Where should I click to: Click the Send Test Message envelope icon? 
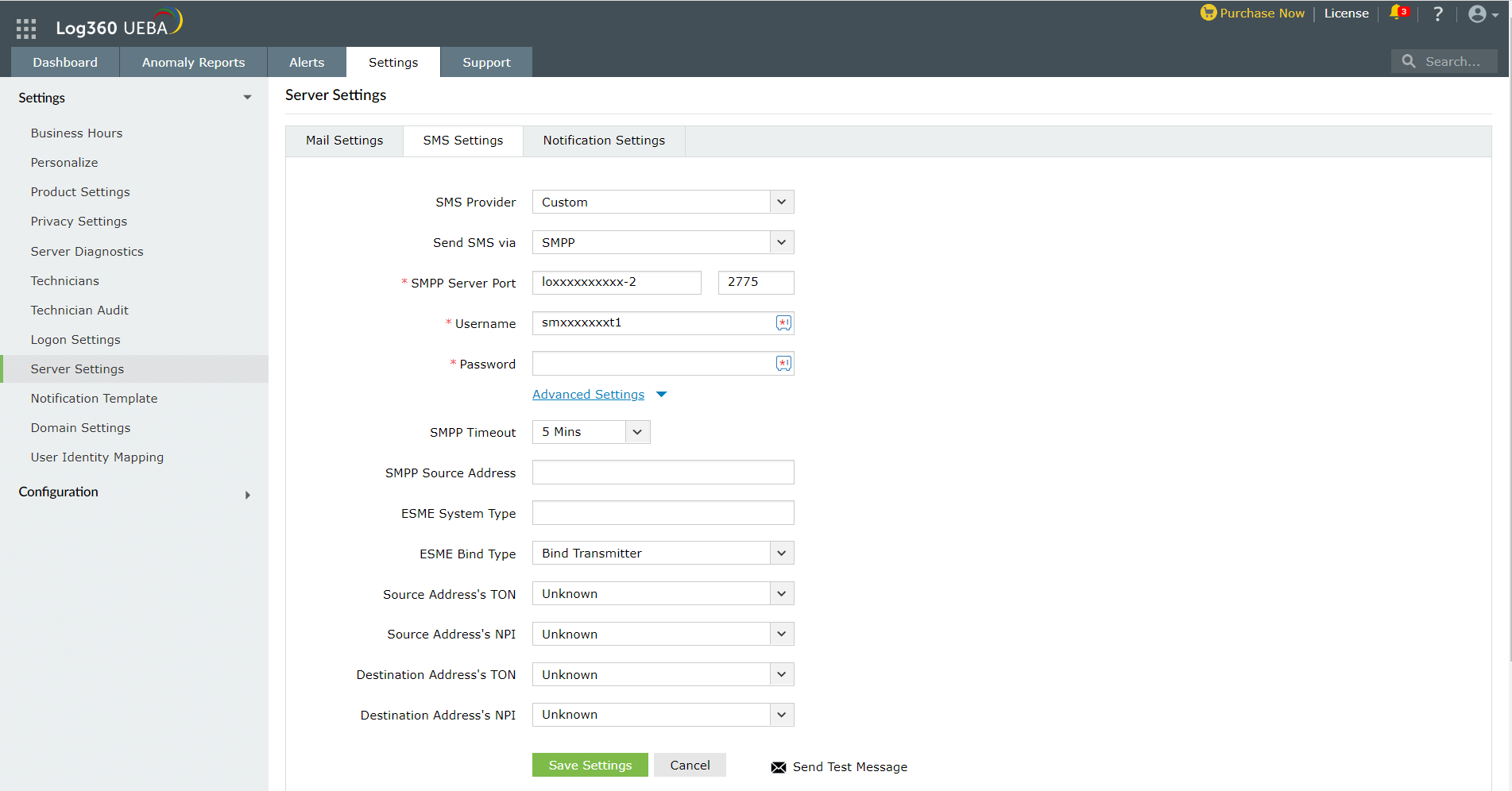[779, 767]
